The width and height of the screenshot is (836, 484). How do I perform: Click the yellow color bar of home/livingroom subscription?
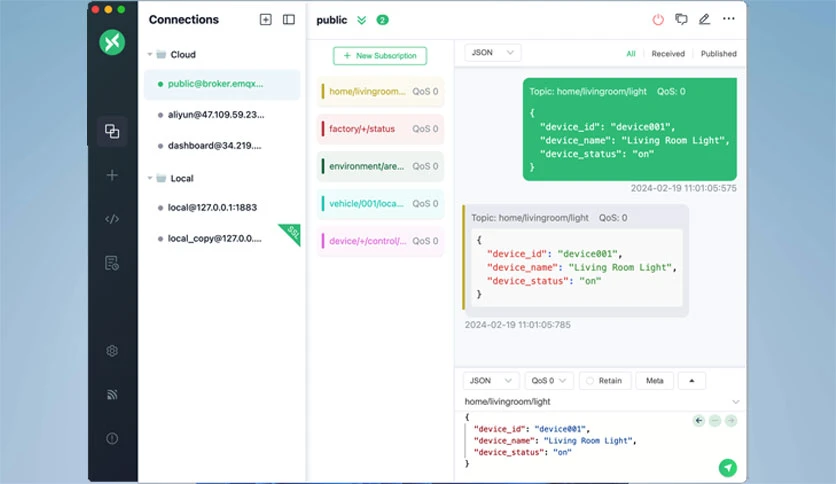[x=323, y=92]
